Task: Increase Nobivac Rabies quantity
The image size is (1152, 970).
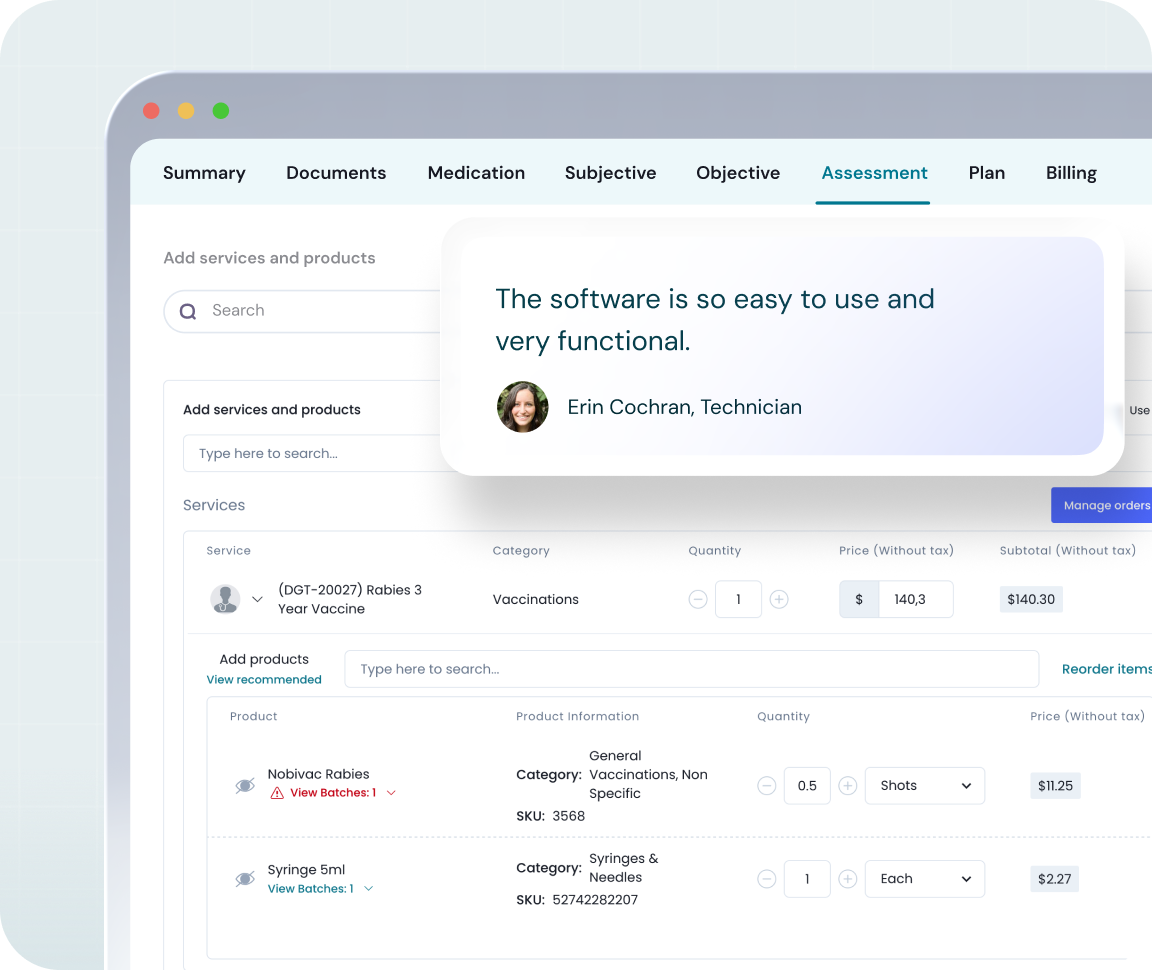Action: coord(848,786)
